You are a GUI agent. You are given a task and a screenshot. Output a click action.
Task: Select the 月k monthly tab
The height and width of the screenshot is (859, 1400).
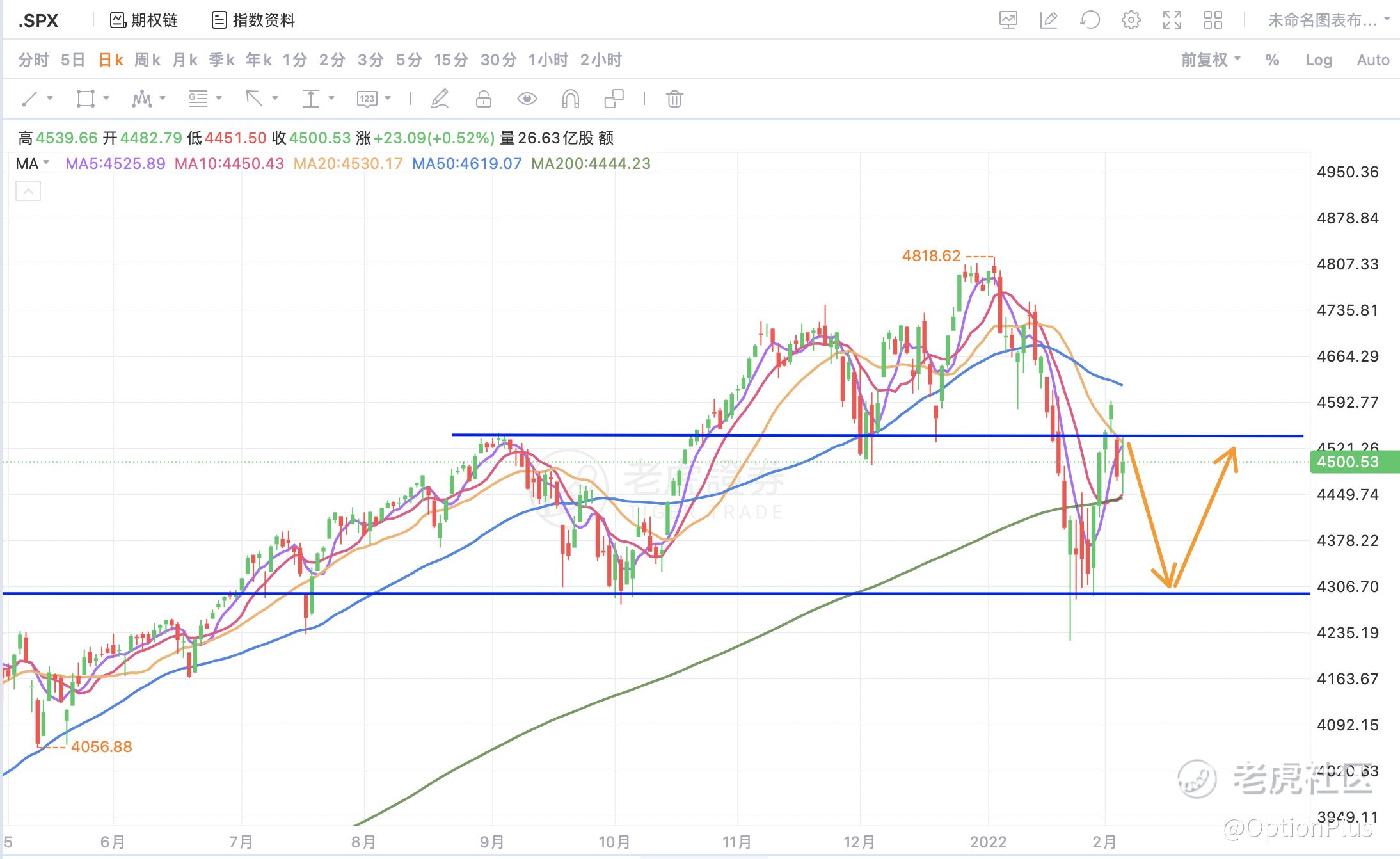(185, 60)
